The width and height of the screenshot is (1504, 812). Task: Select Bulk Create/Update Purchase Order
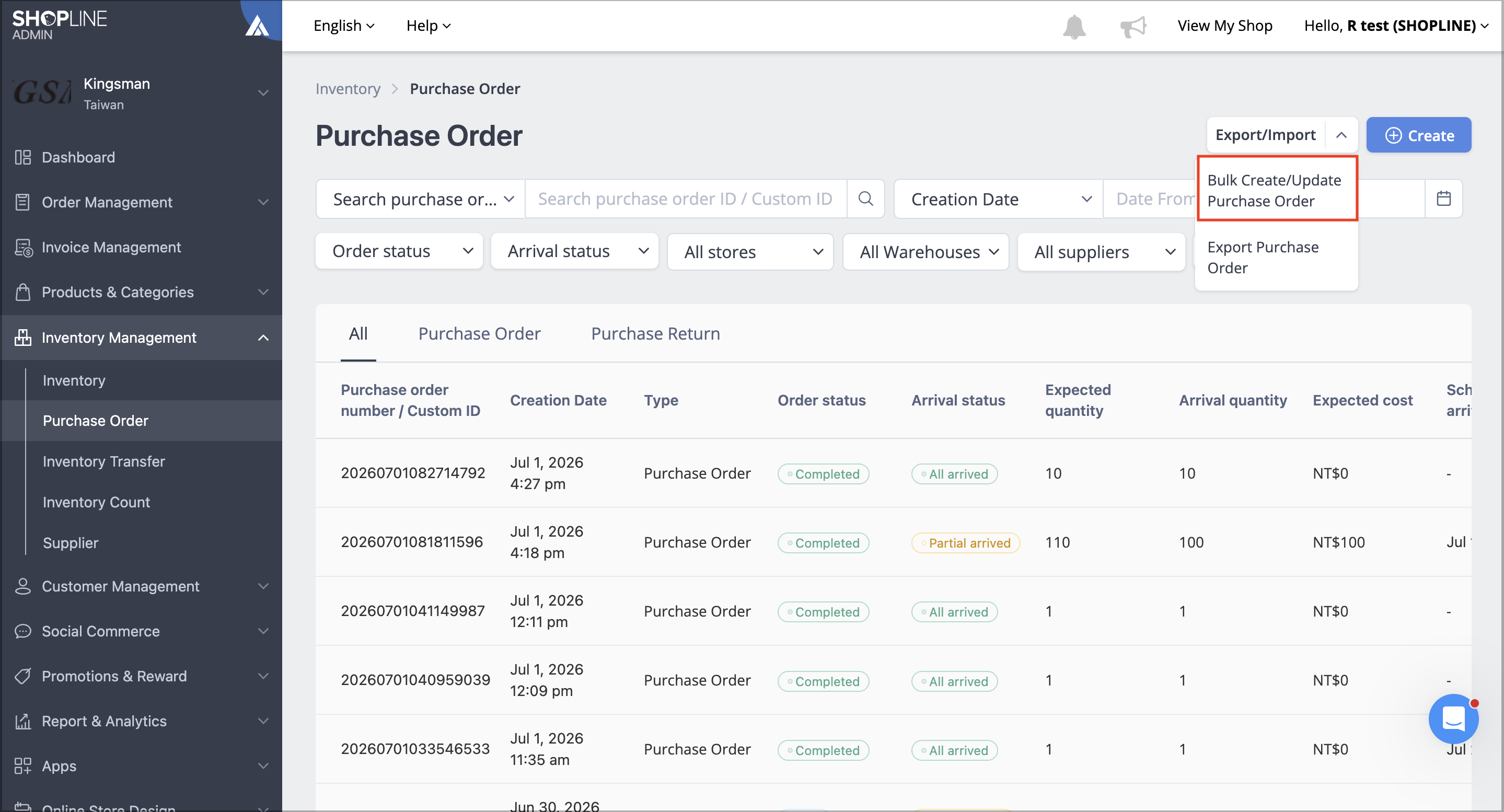1277,190
